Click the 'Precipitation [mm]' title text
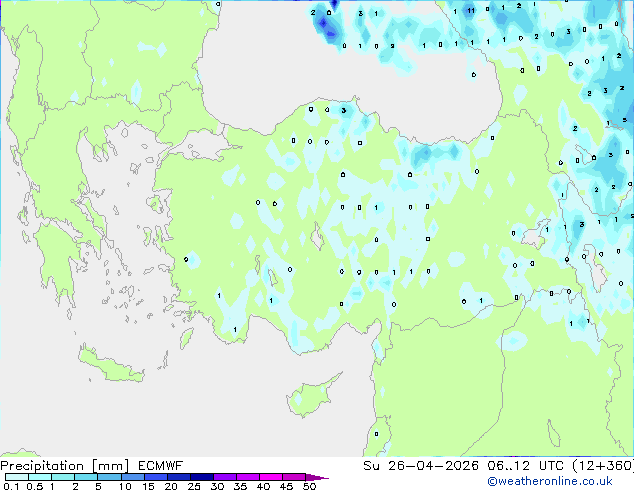 64,466
